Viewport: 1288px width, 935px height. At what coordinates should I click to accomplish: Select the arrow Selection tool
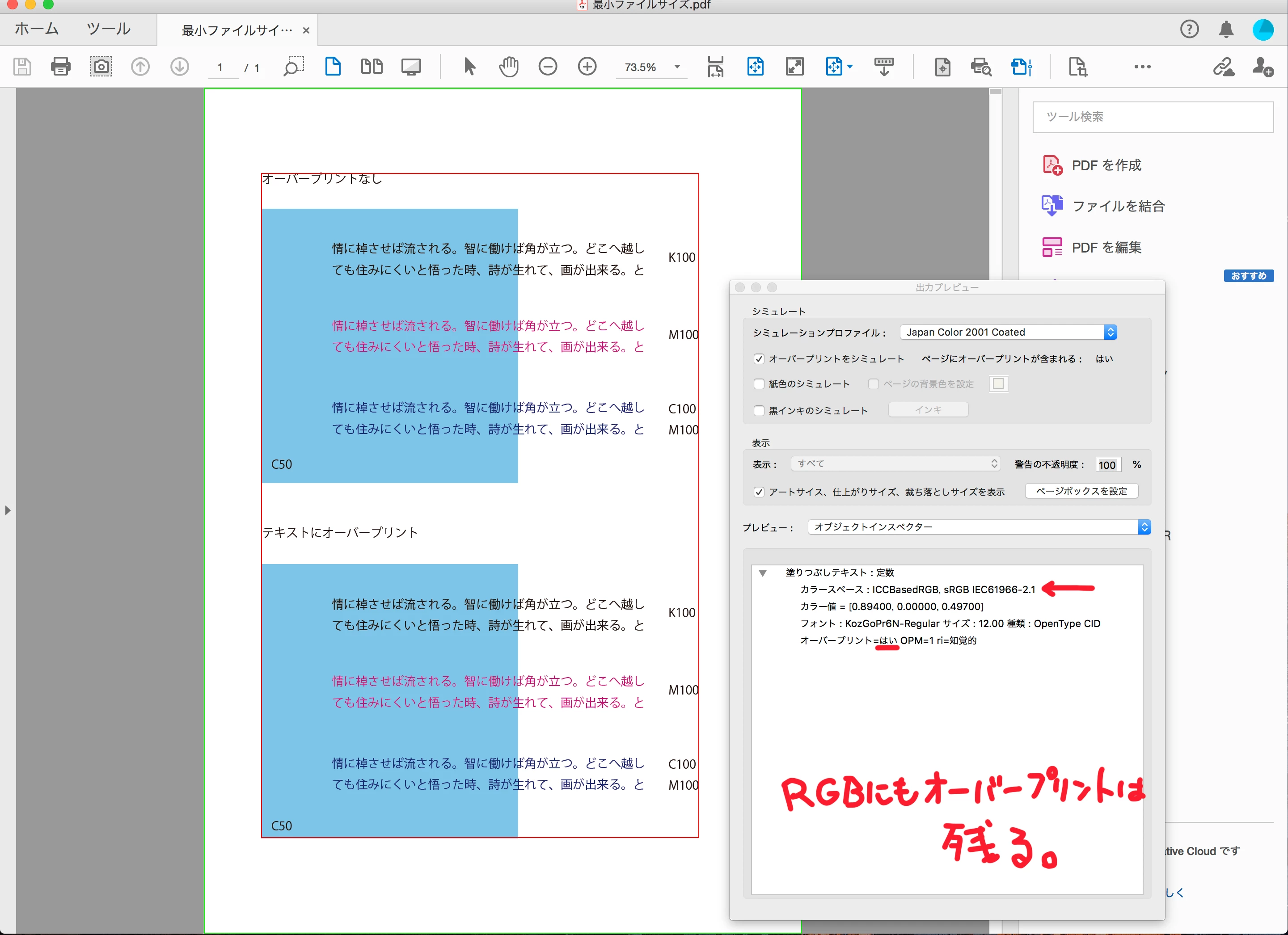469,67
